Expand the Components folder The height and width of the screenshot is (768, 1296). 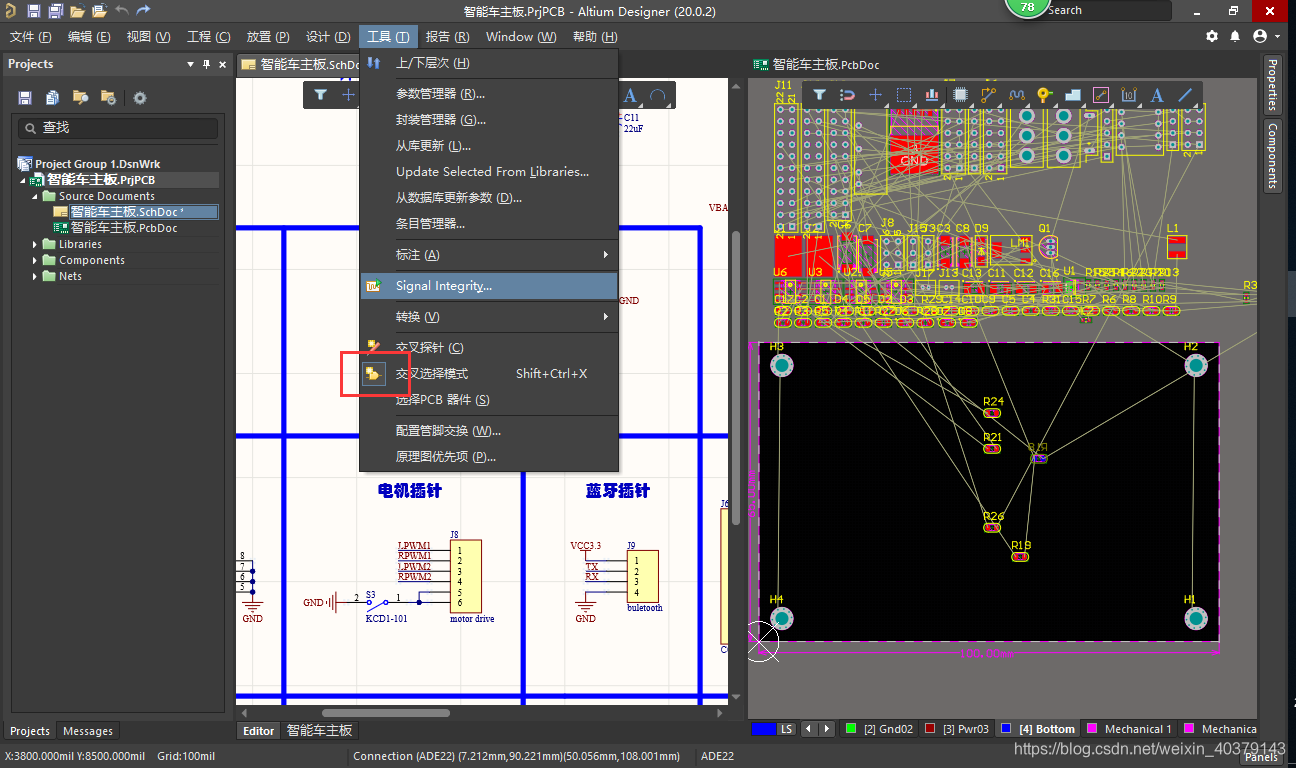coord(35,260)
